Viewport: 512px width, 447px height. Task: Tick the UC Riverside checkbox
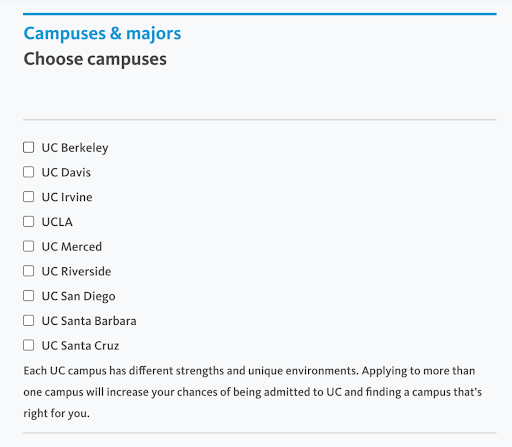[x=29, y=271]
